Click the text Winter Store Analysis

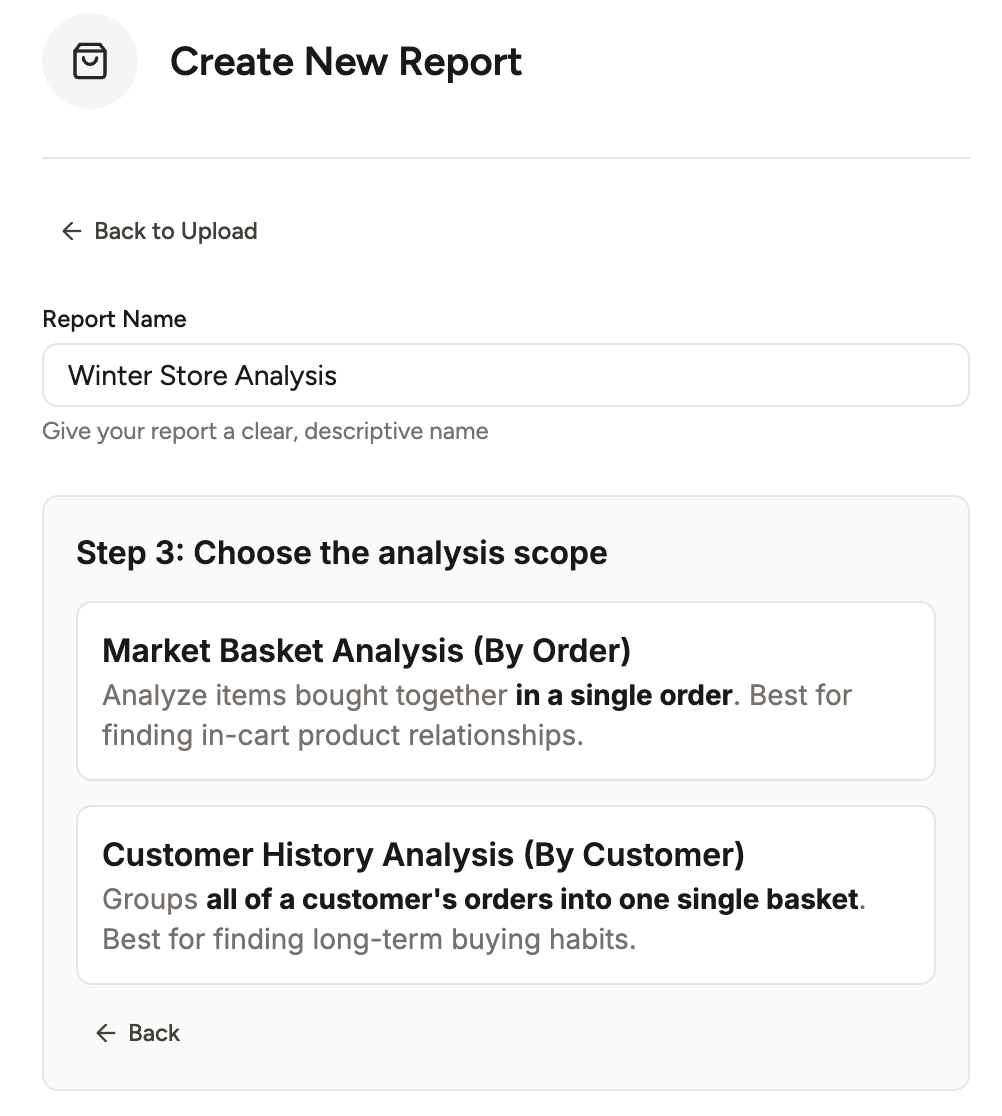point(201,374)
